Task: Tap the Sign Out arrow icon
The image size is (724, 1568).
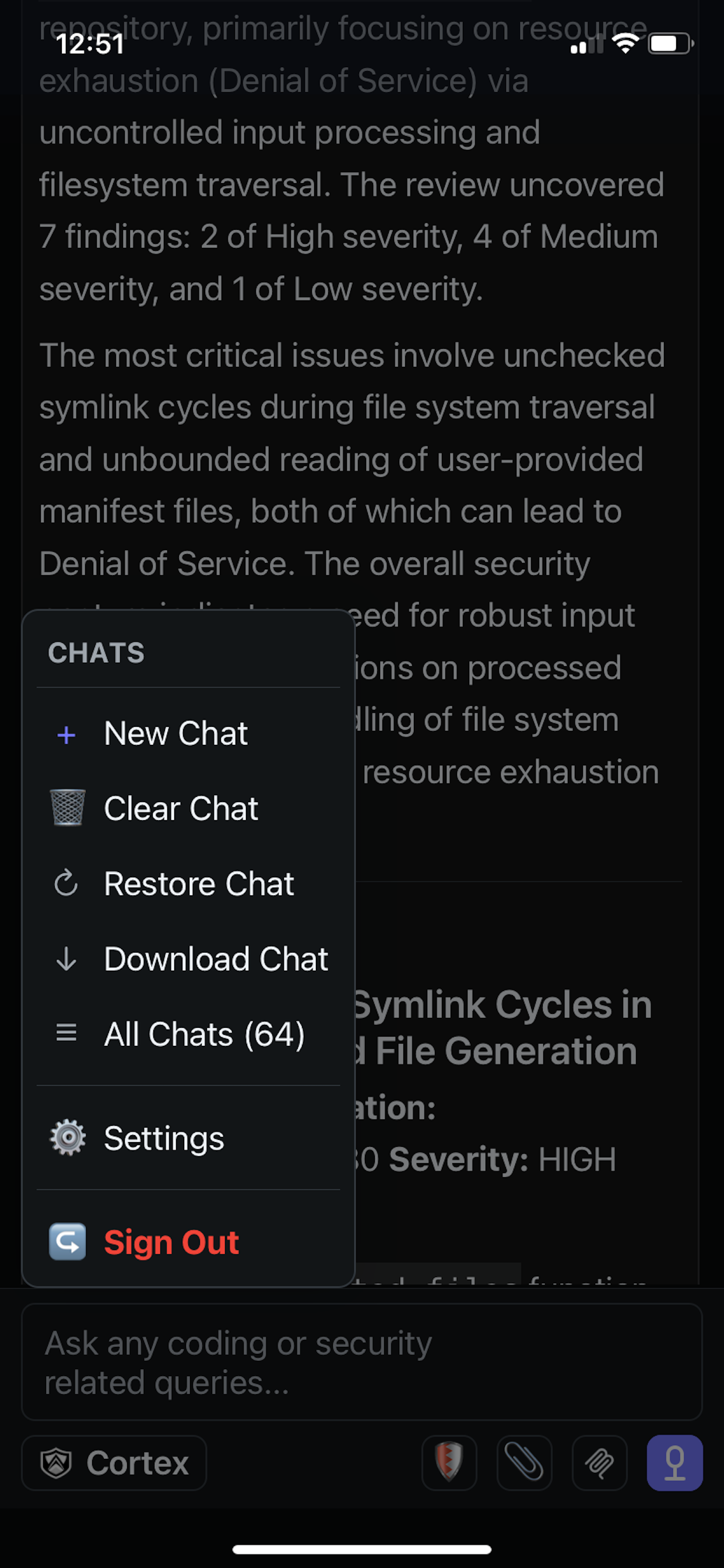Action: (67, 1242)
